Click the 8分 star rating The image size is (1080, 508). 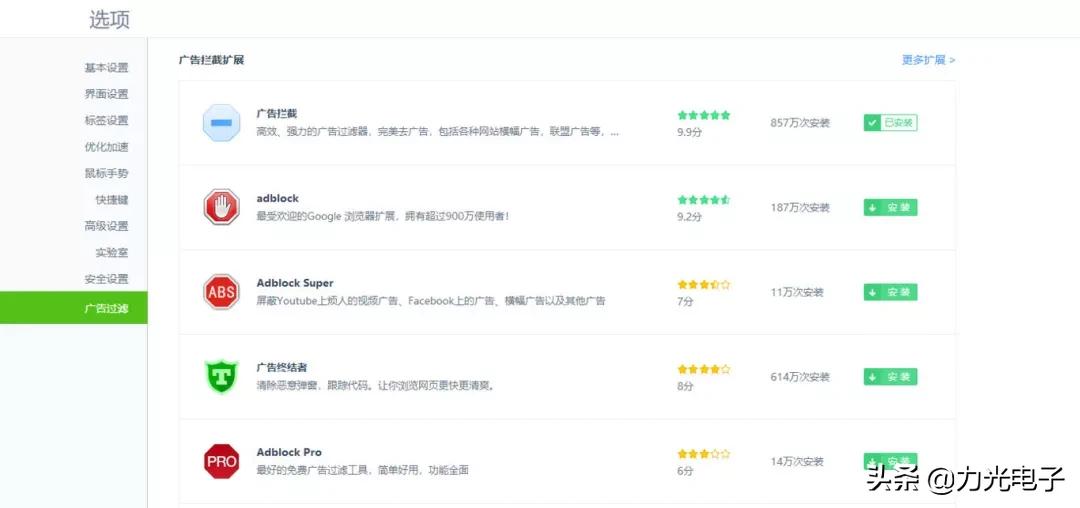click(x=703, y=369)
